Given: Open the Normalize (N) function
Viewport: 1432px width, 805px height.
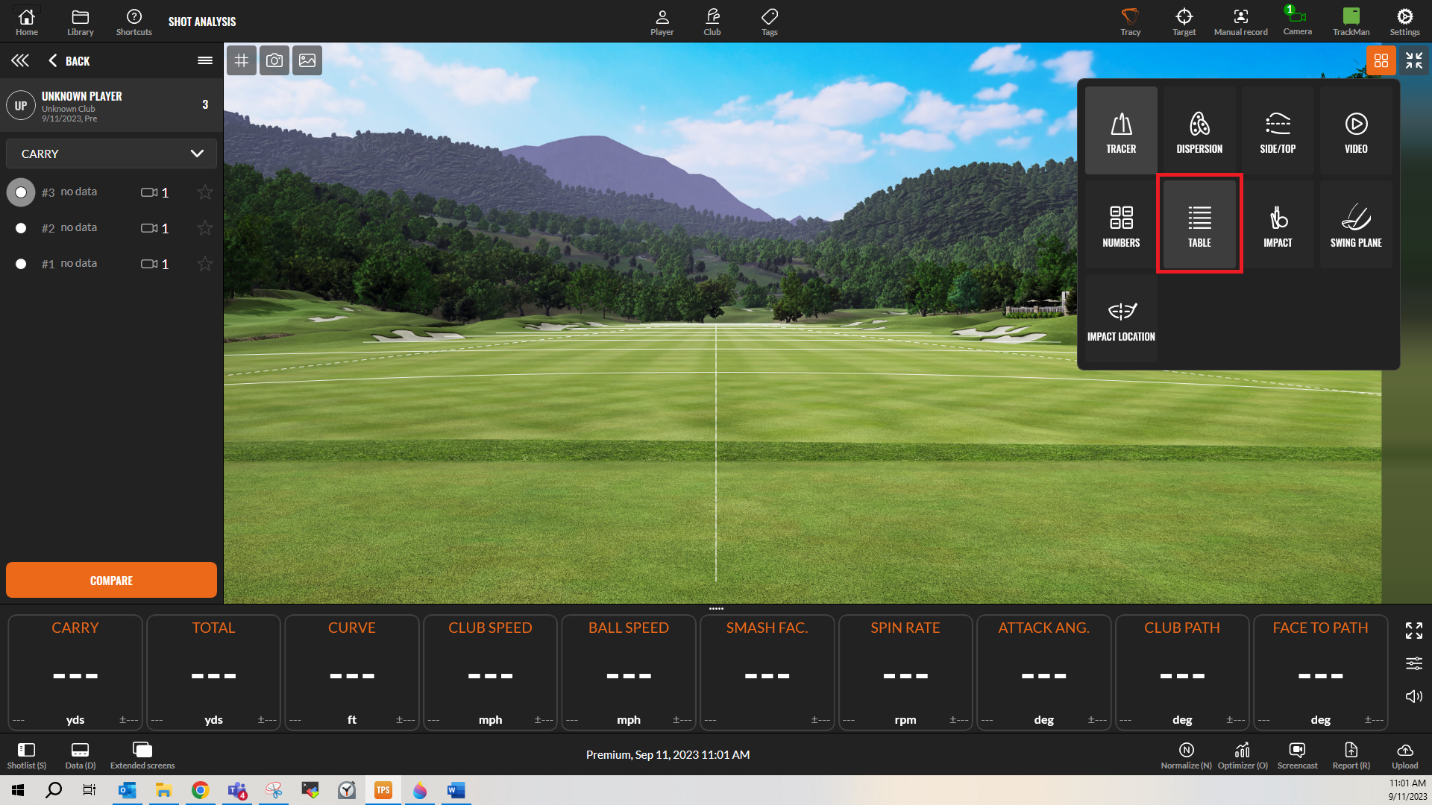Looking at the screenshot, I should pyautogui.click(x=1186, y=754).
